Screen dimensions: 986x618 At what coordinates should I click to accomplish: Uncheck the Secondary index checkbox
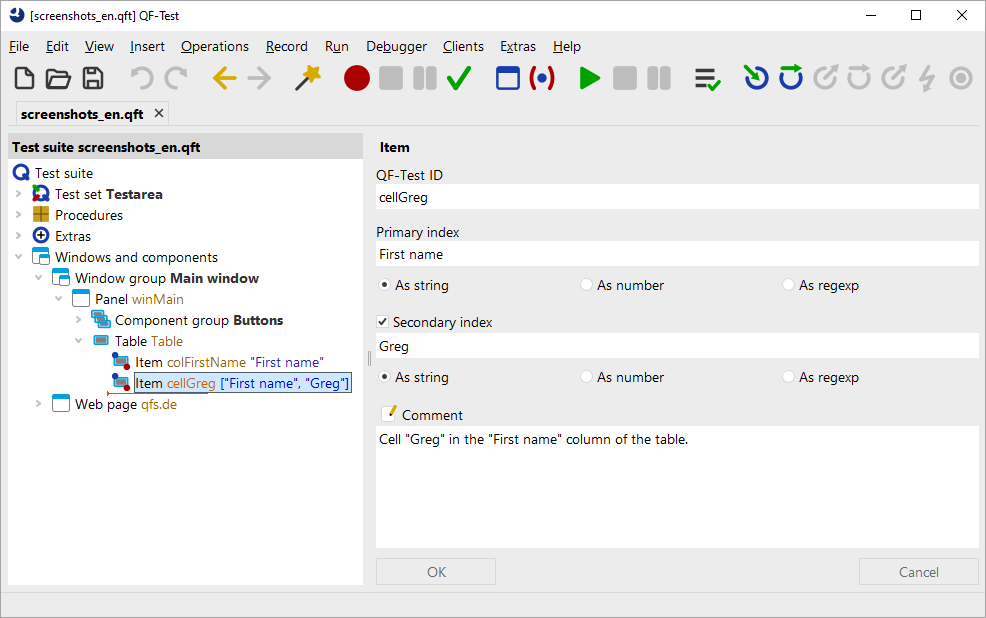point(382,322)
